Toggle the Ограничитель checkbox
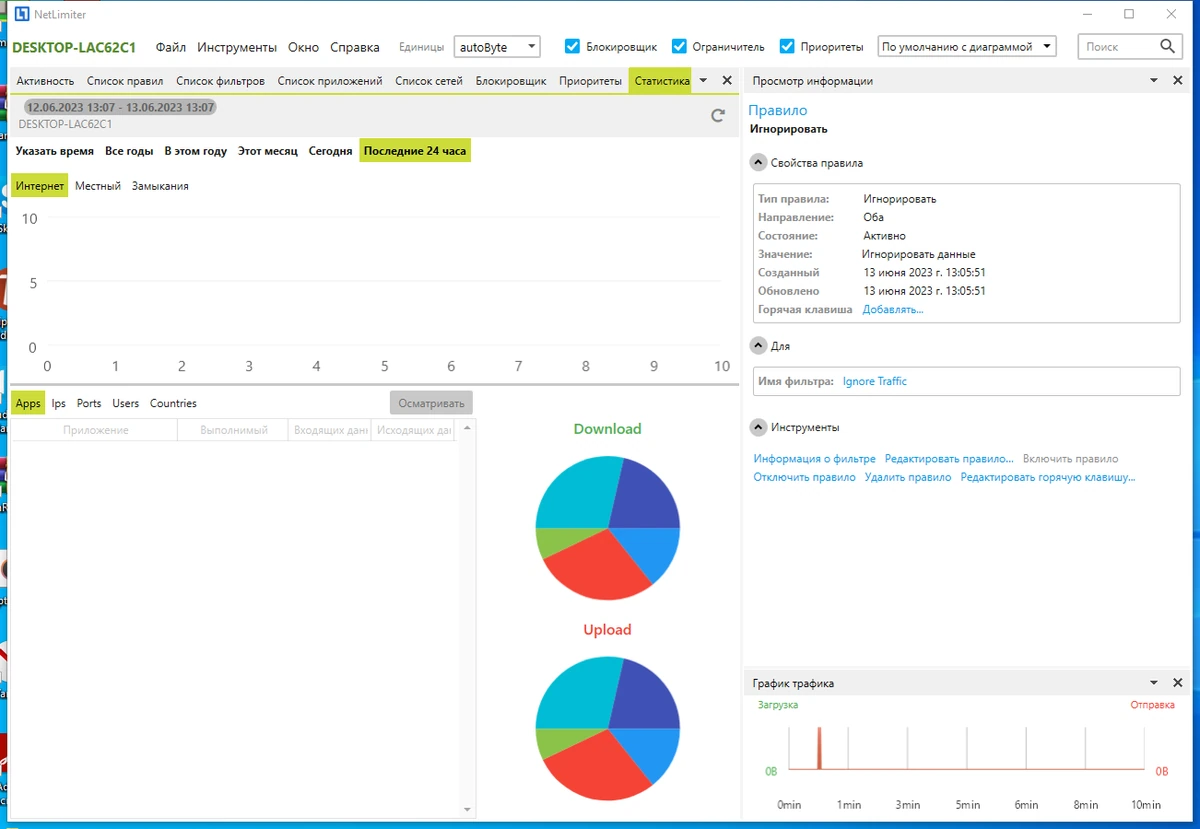This screenshot has height=829, width=1200. tap(679, 46)
